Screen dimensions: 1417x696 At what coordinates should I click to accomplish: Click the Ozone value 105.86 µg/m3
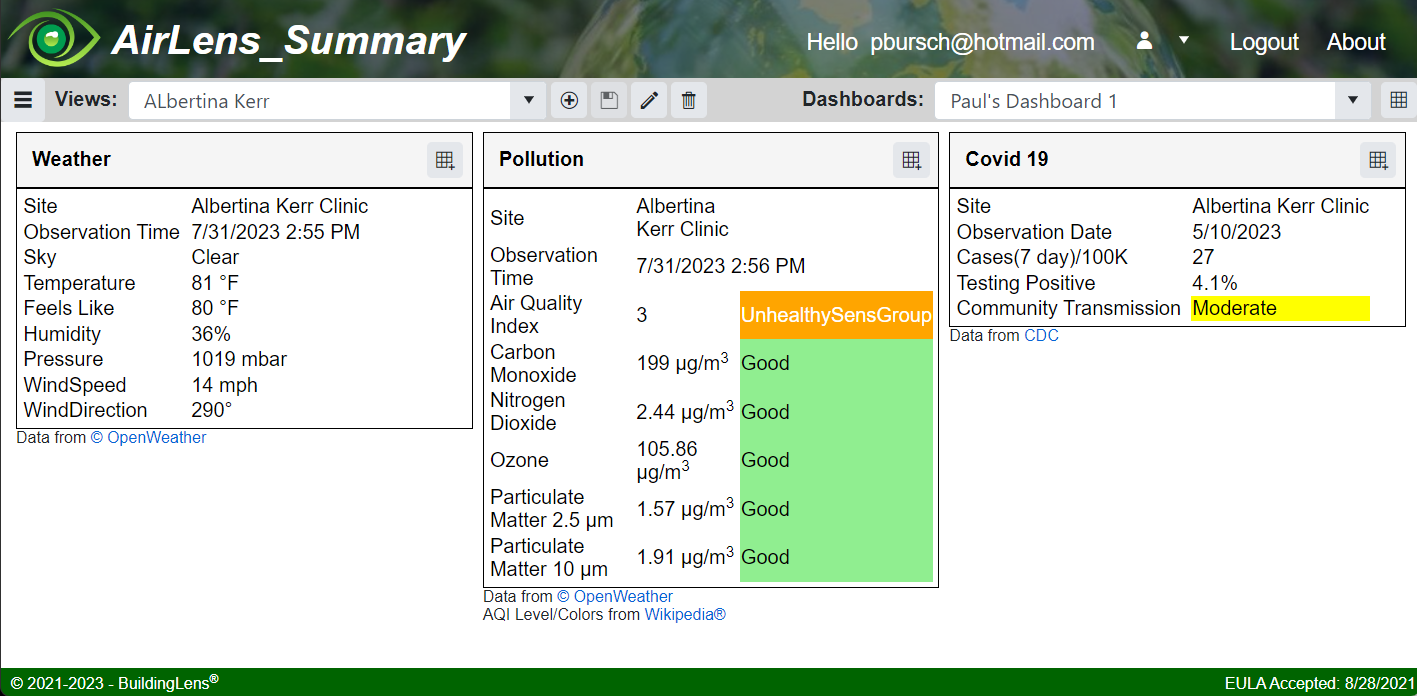[x=667, y=460]
